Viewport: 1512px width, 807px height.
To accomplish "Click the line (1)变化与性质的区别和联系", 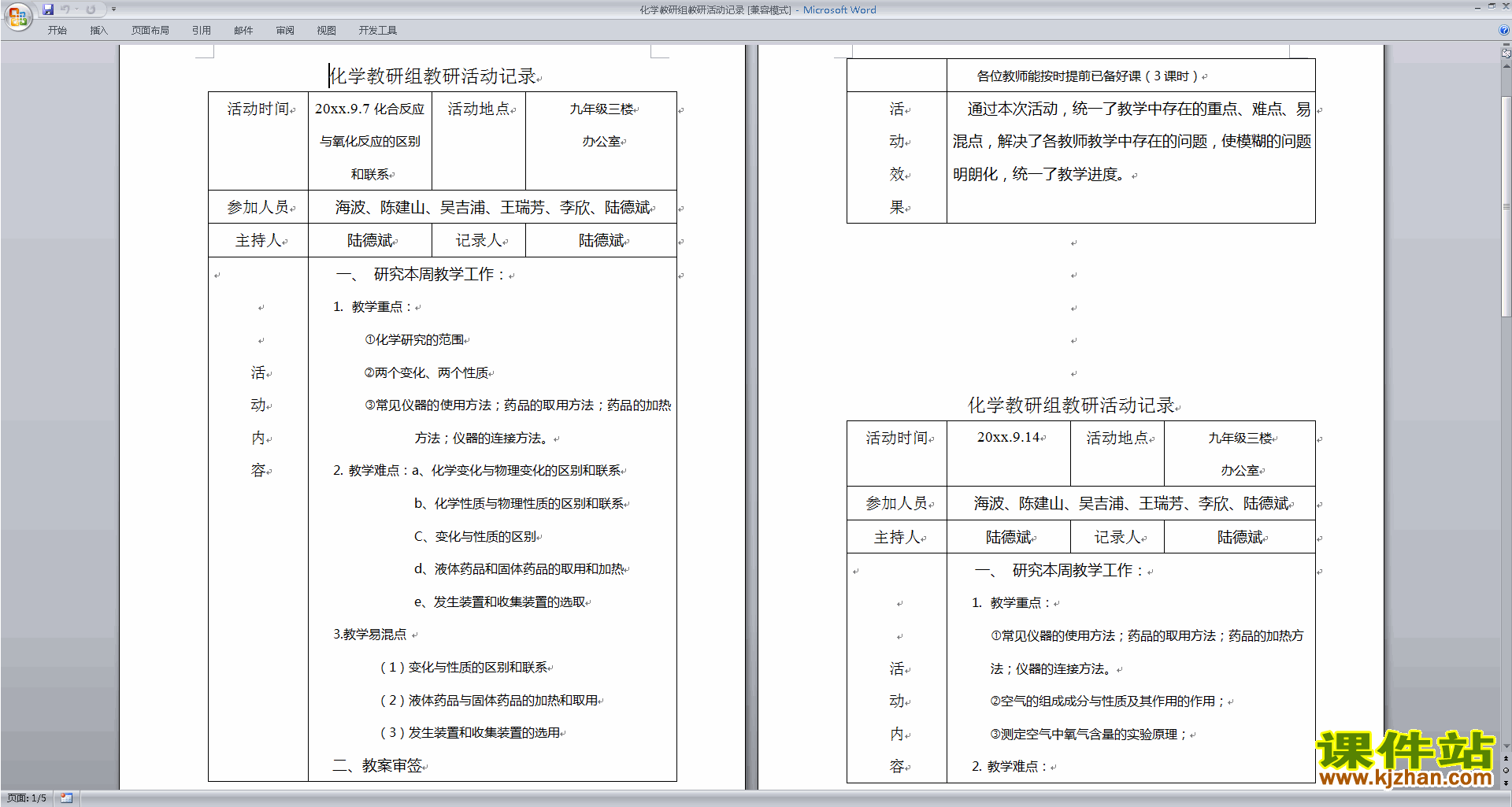I will [x=463, y=667].
